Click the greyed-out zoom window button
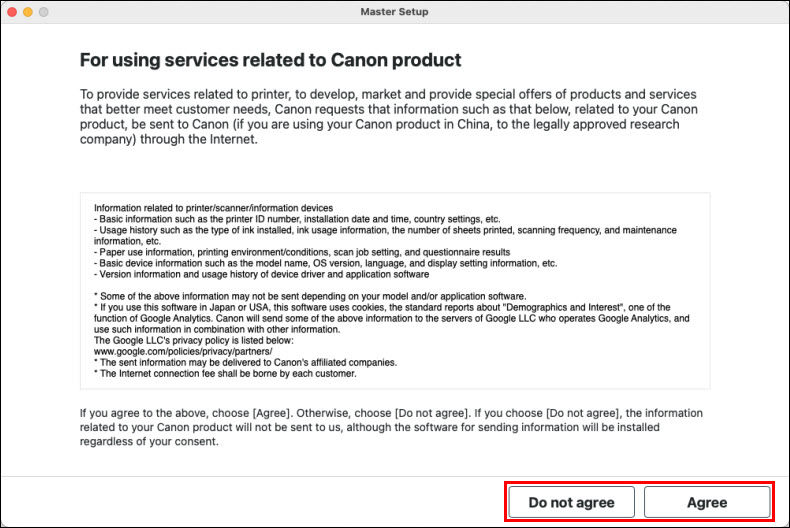This screenshot has height=528, width=790. pos(44,12)
